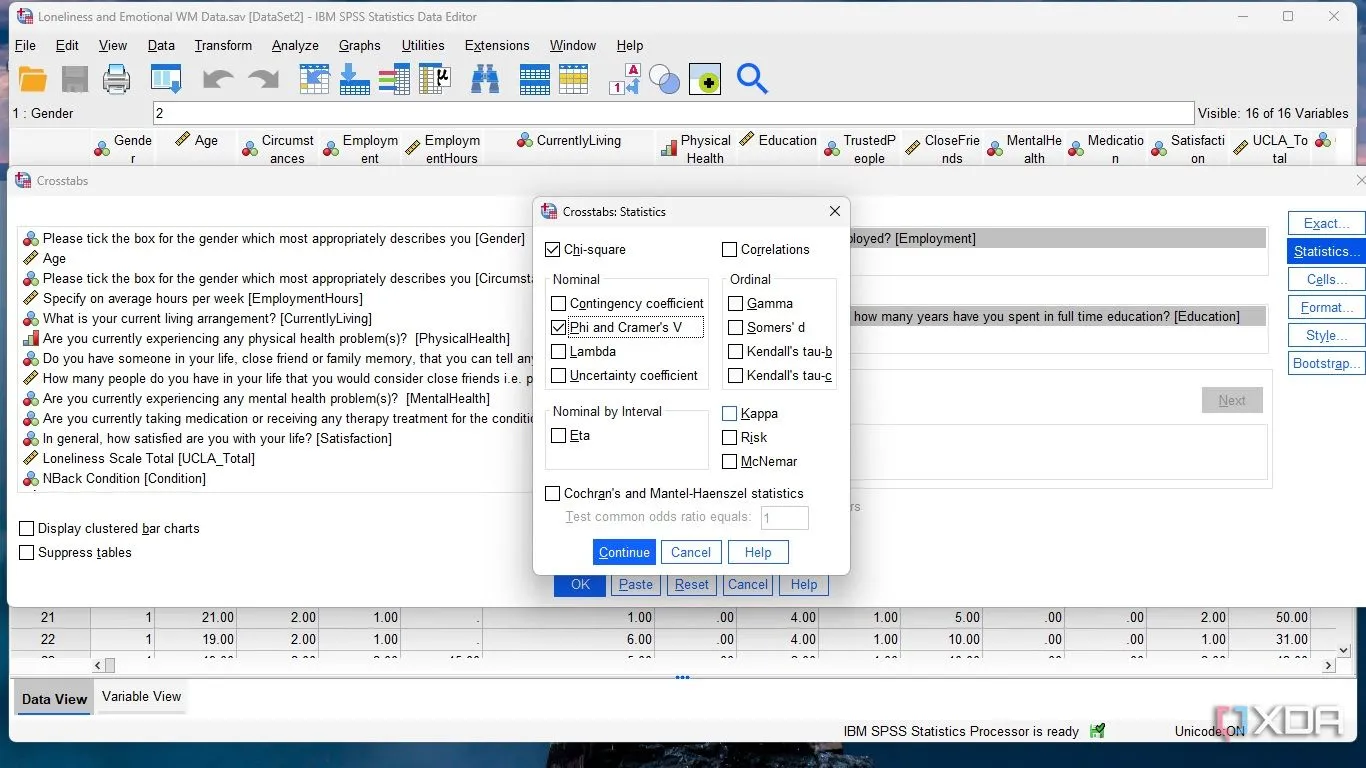
Task: Click the Save file disk icon
Action: click(x=75, y=79)
